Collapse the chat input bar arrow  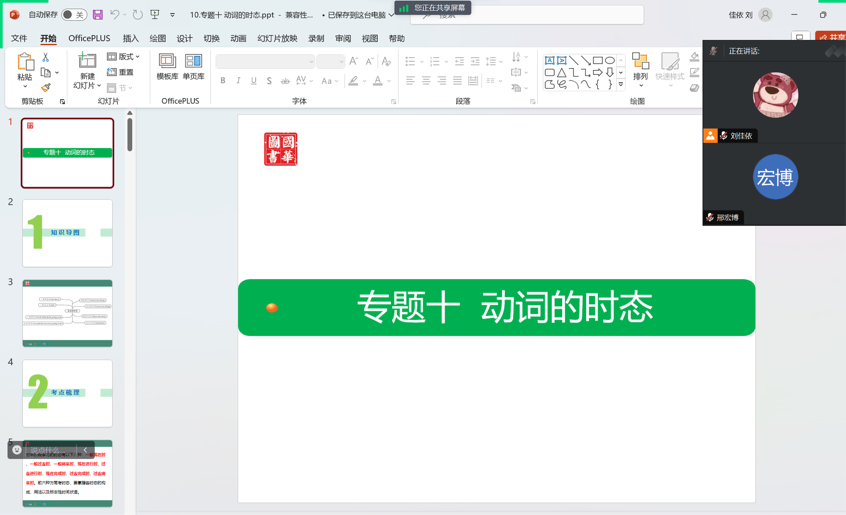tap(85, 450)
